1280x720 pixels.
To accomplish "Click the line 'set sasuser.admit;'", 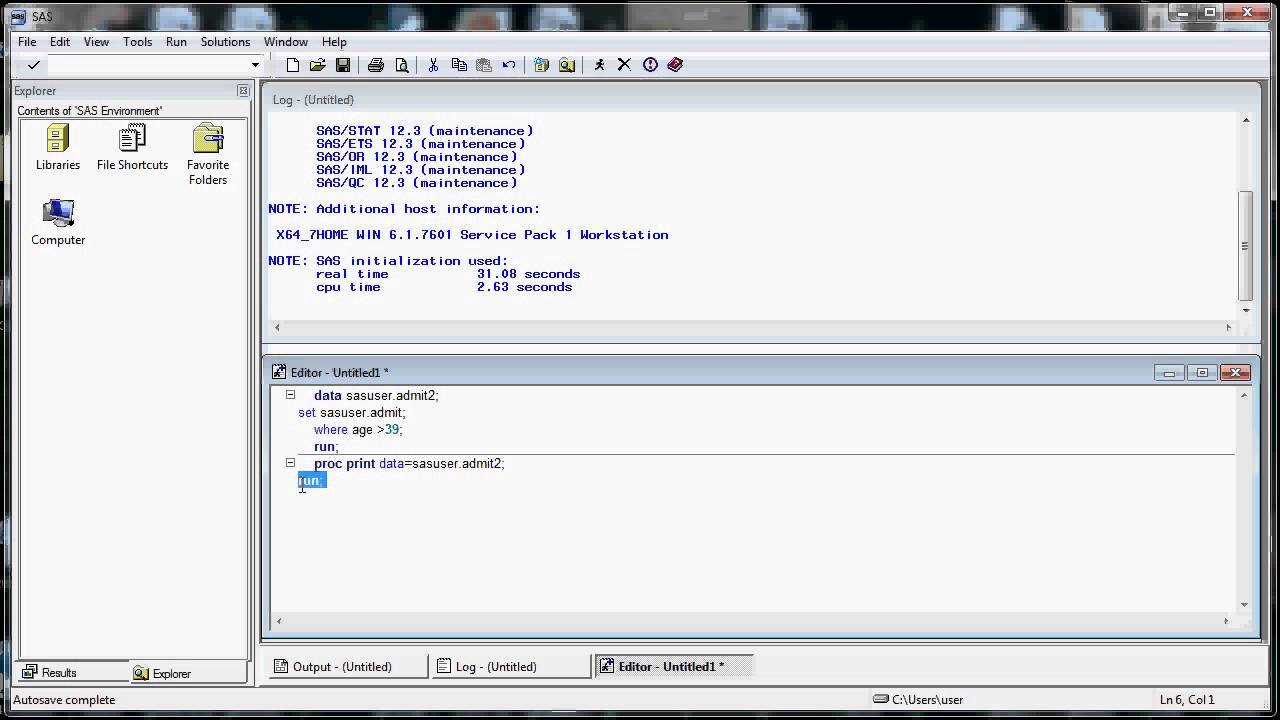I will [x=352, y=412].
